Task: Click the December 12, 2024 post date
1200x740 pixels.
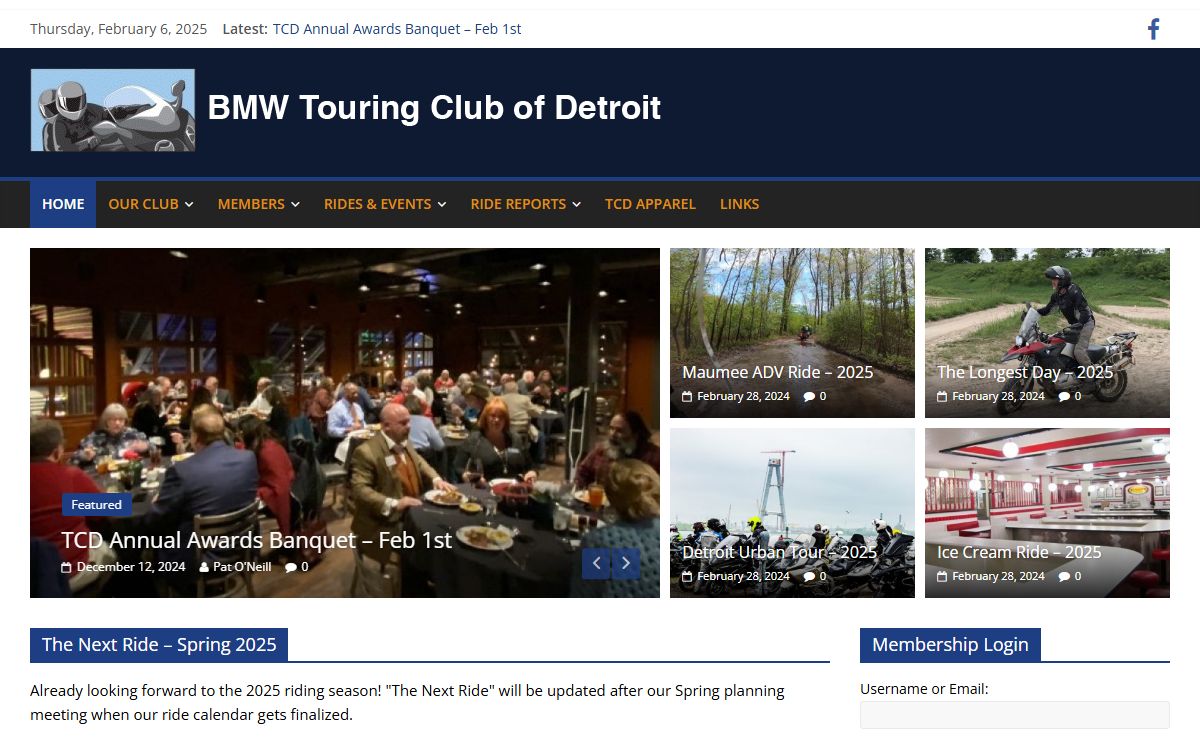Action: 131,567
